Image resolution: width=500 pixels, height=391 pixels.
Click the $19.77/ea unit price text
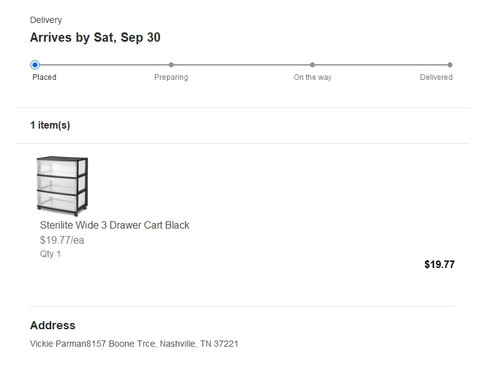[62, 240]
